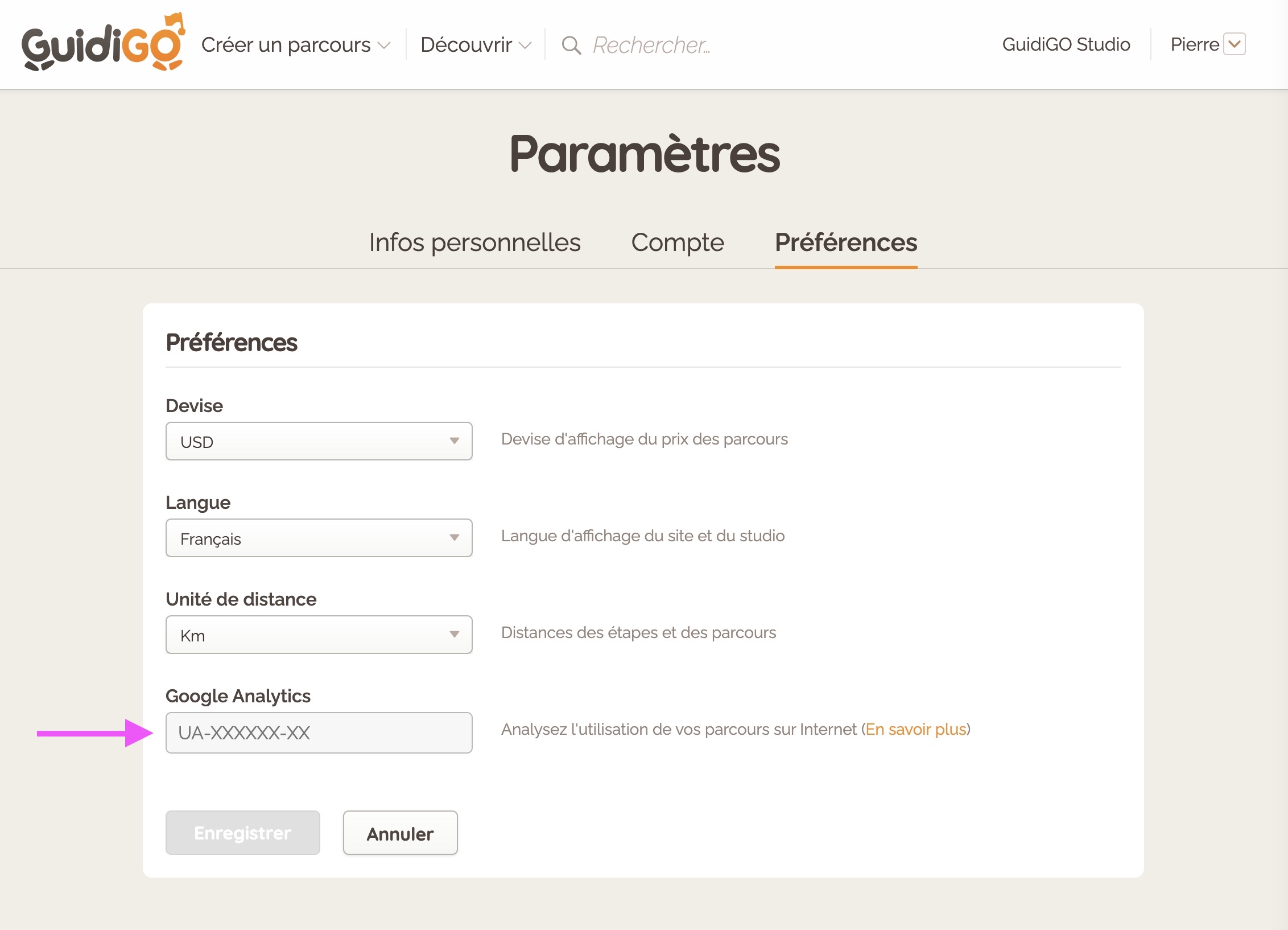Switch to the Compte tab
The height and width of the screenshot is (930, 1288).
[677, 242]
